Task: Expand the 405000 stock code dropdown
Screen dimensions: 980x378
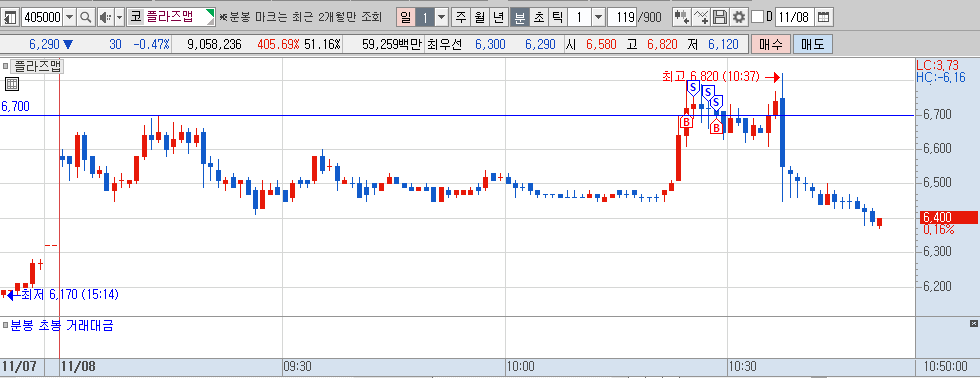Action: click(69, 17)
